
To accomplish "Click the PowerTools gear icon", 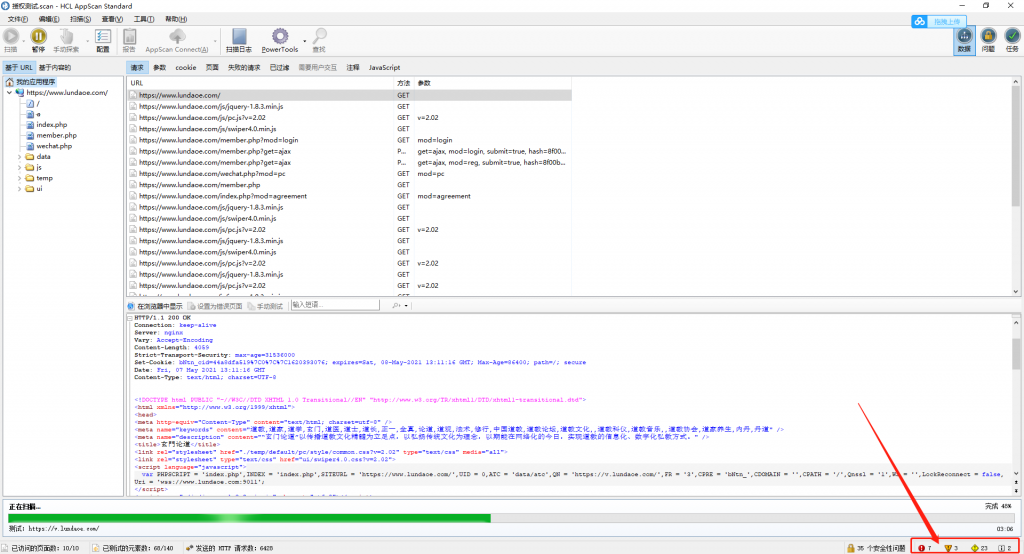I will click(279, 36).
